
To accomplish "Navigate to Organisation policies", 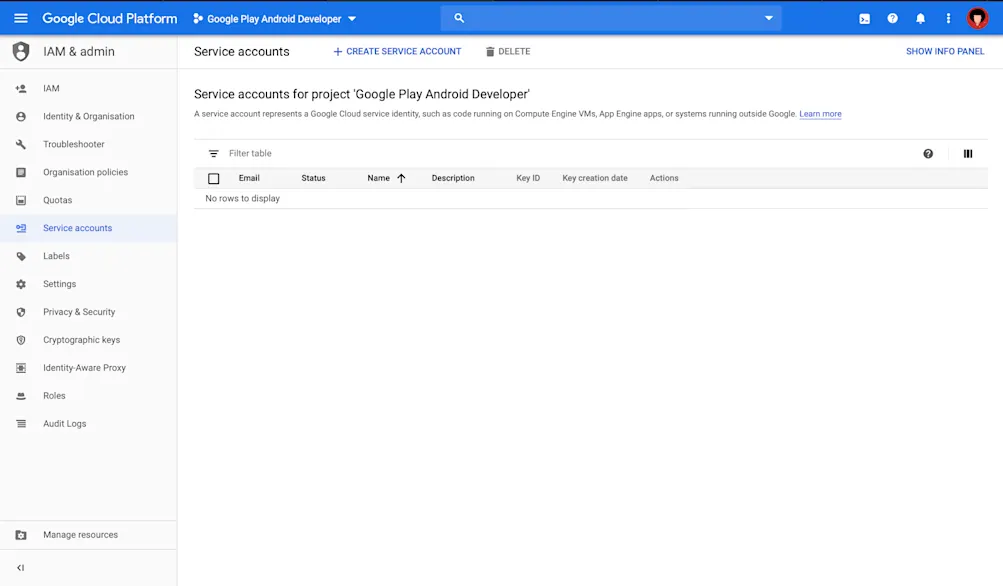I will 86,172.
